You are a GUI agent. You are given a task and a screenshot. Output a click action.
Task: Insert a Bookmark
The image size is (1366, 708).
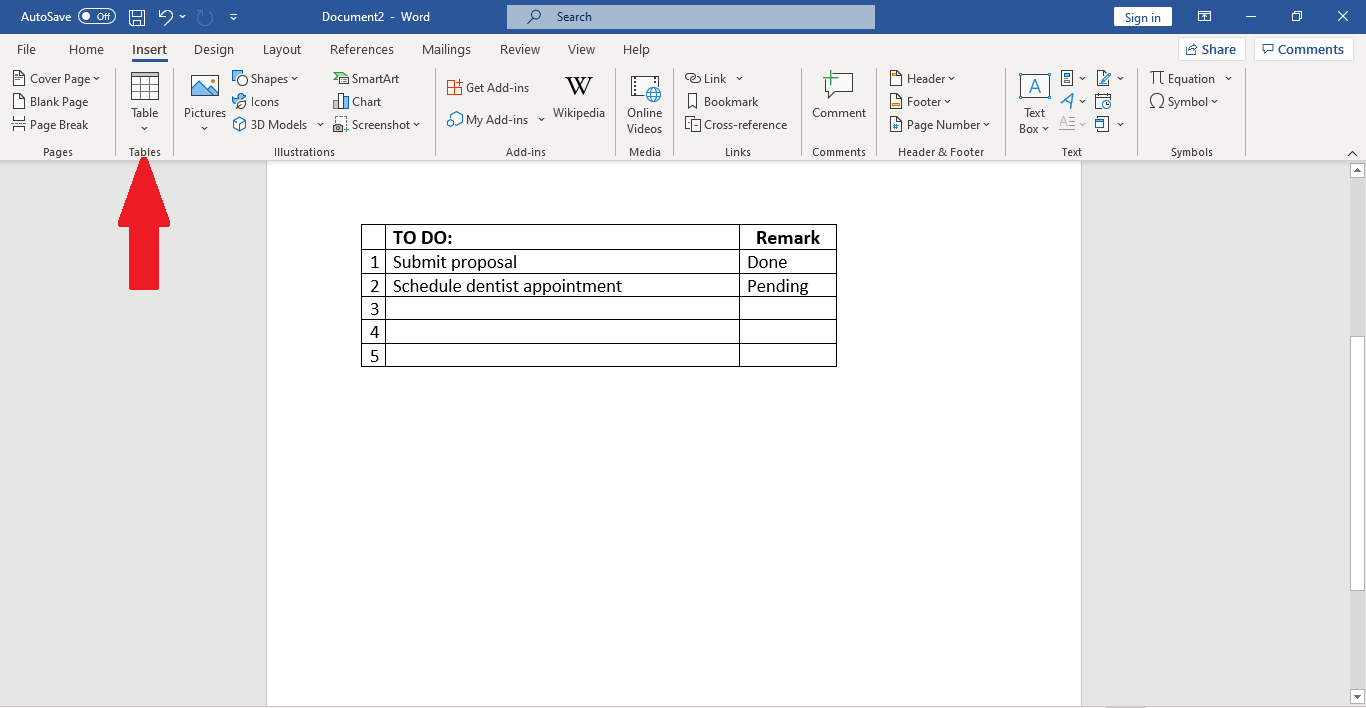tap(723, 101)
